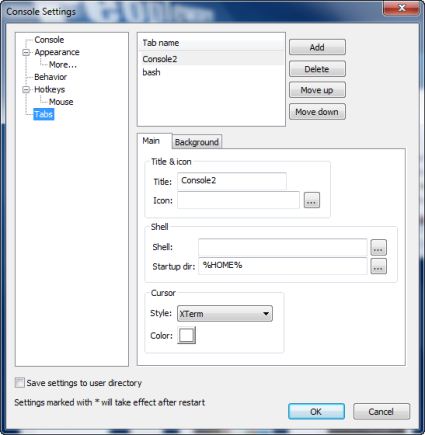Click the Tab name column header
425x435 pixels.
pyautogui.click(x=211, y=43)
